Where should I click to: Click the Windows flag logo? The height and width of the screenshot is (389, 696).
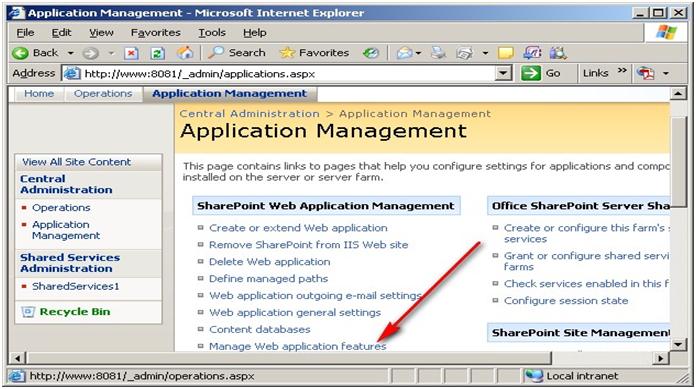(x=666, y=32)
